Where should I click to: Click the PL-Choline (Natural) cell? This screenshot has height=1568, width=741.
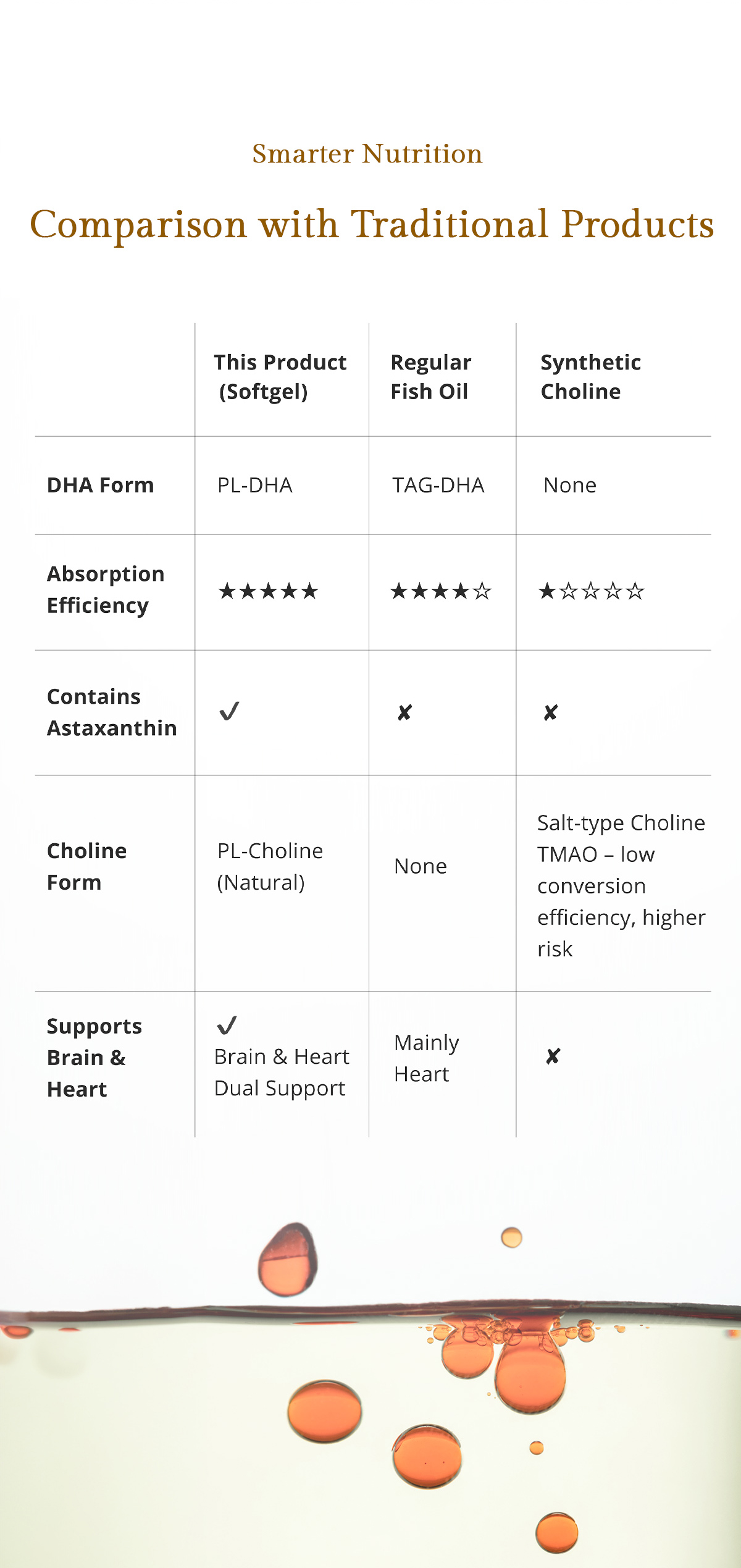click(270, 867)
